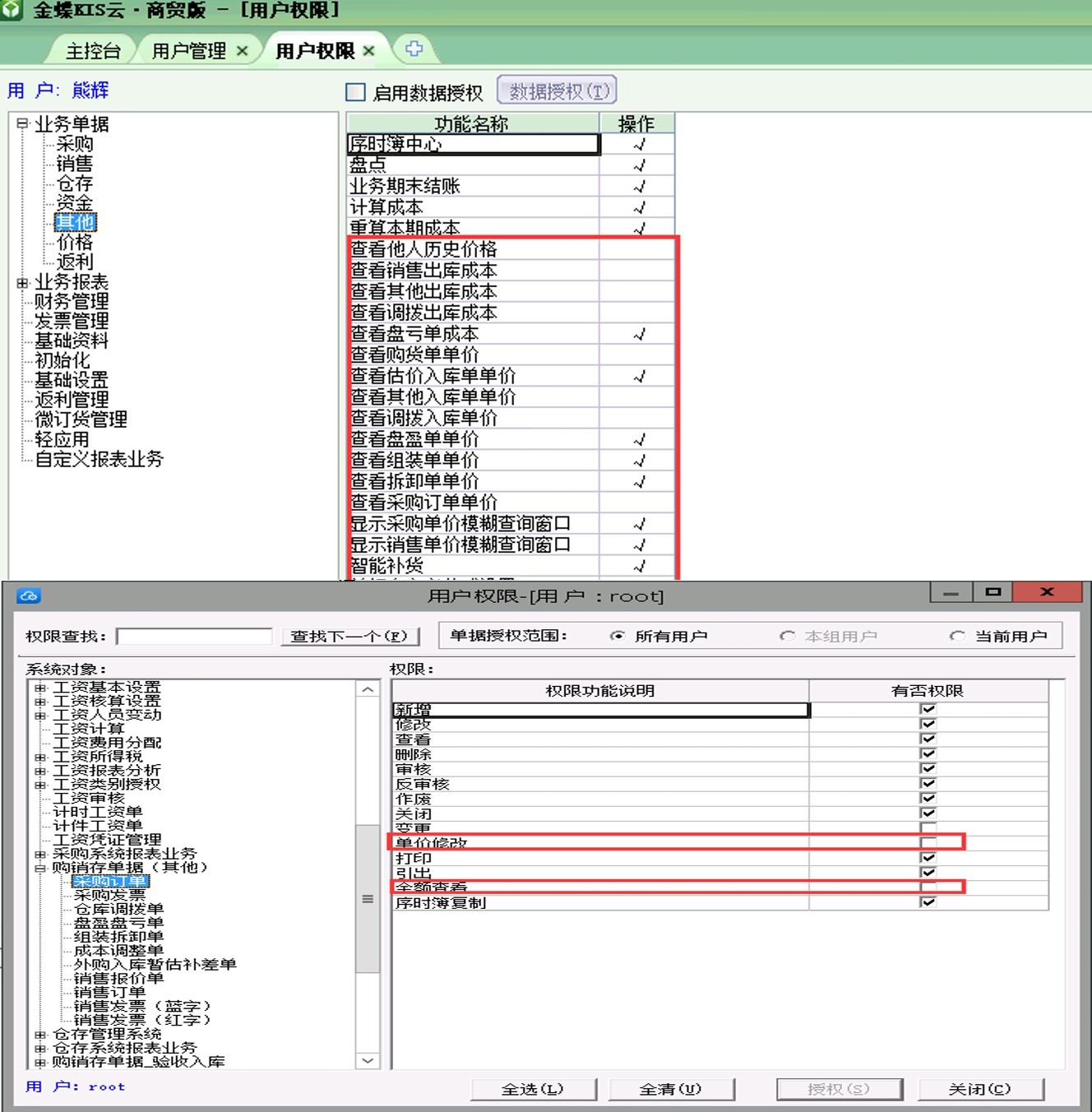The image size is (1092, 1112).
Task: Select 采购发票 in system objects tree
Action: coord(110,895)
